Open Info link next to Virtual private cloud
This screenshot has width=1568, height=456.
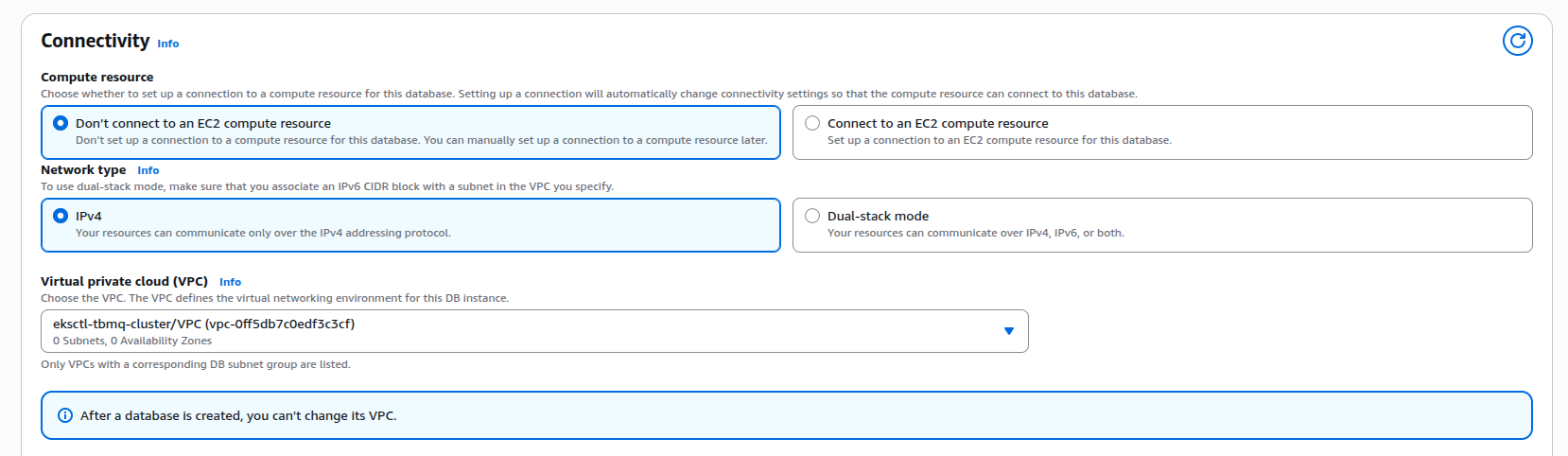tap(230, 282)
